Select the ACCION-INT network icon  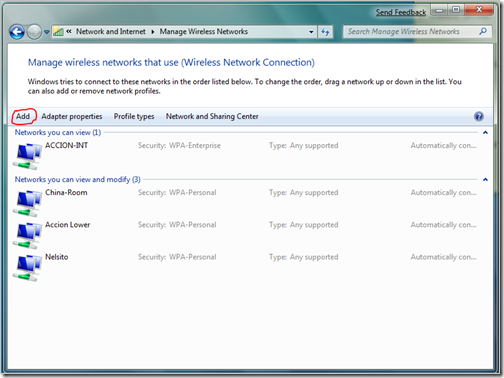click(x=27, y=156)
